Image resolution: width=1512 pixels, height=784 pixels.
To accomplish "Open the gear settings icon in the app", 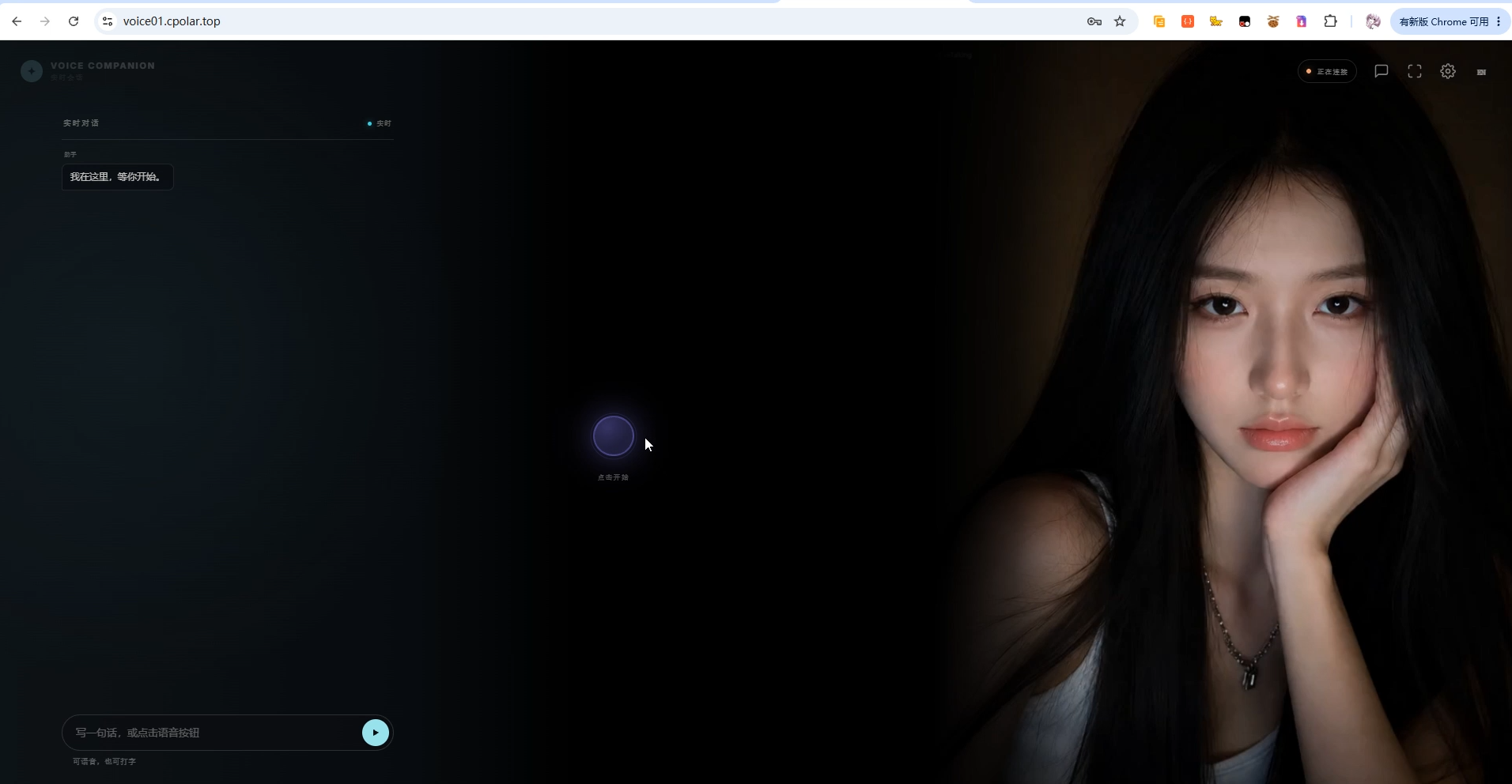I will (x=1448, y=71).
